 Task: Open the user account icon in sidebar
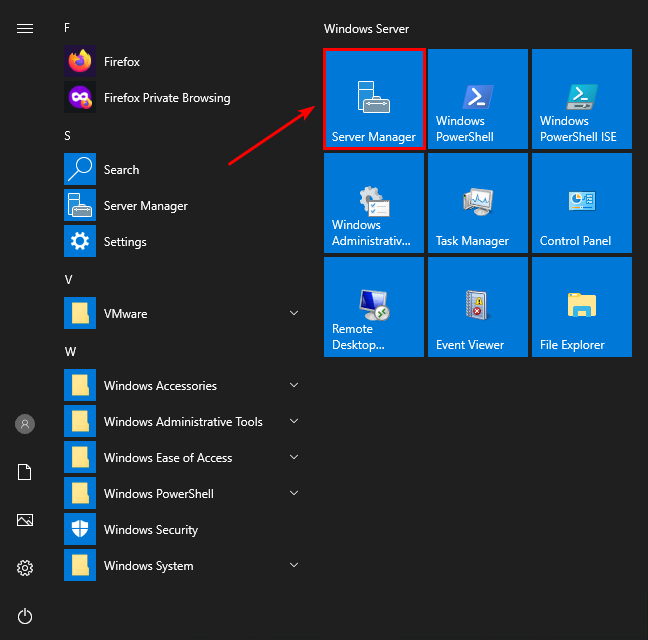25,424
